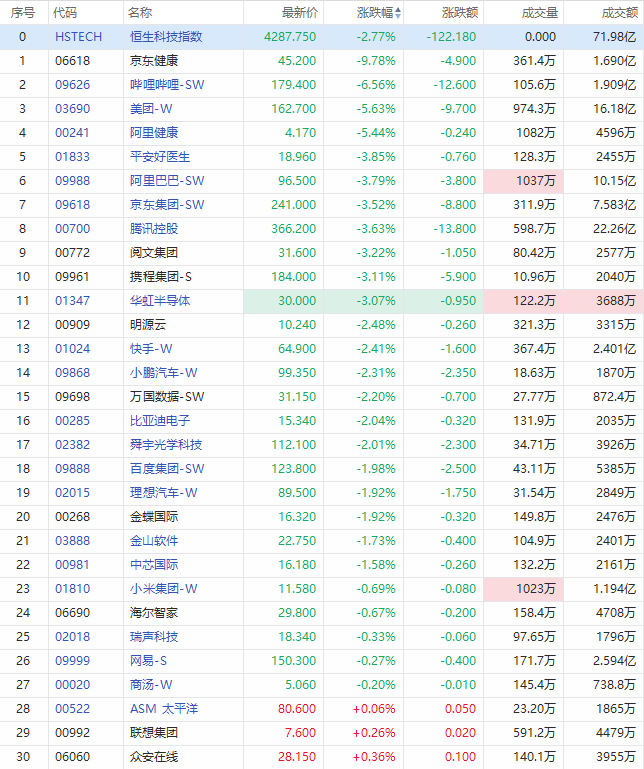Open 中芯国际 stock name
Screen dimensions: 644x769
coord(154,565)
